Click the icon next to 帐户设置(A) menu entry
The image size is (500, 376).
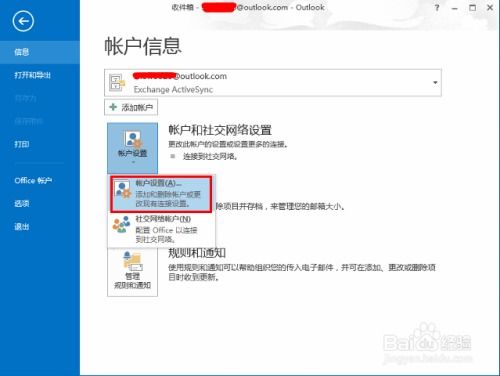pyautogui.click(x=122, y=190)
